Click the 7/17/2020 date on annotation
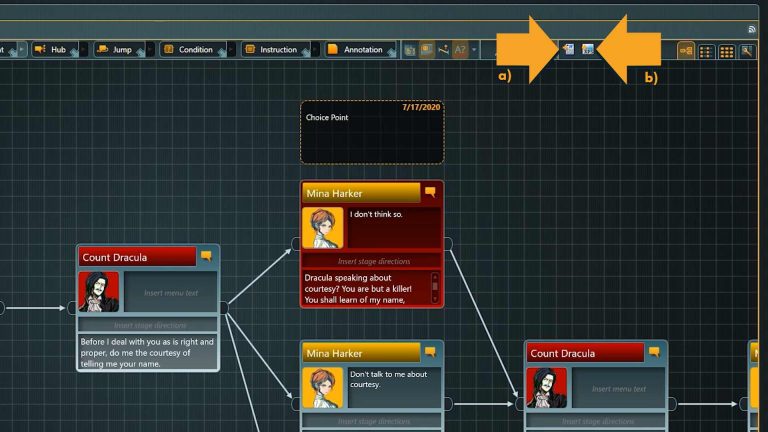The height and width of the screenshot is (432, 768). pyautogui.click(x=421, y=107)
